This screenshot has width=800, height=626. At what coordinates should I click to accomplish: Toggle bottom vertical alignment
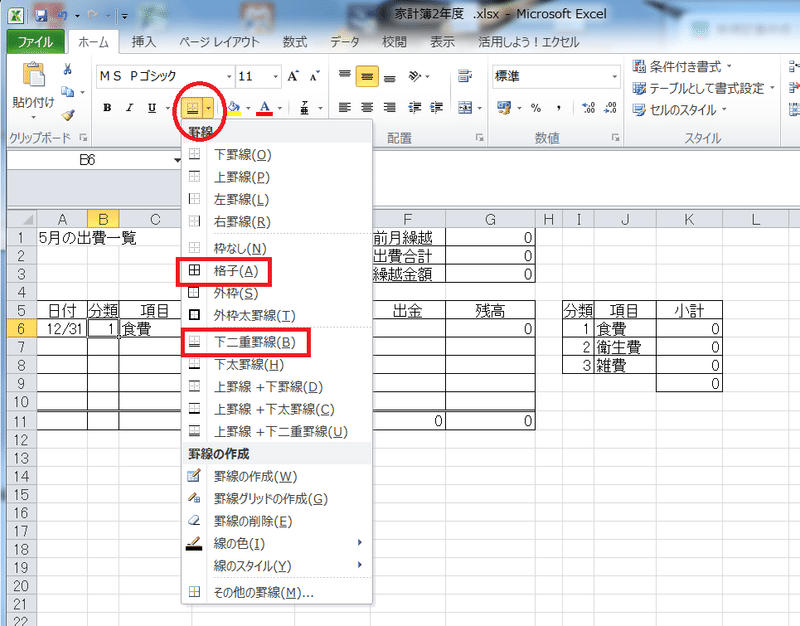click(x=389, y=77)
